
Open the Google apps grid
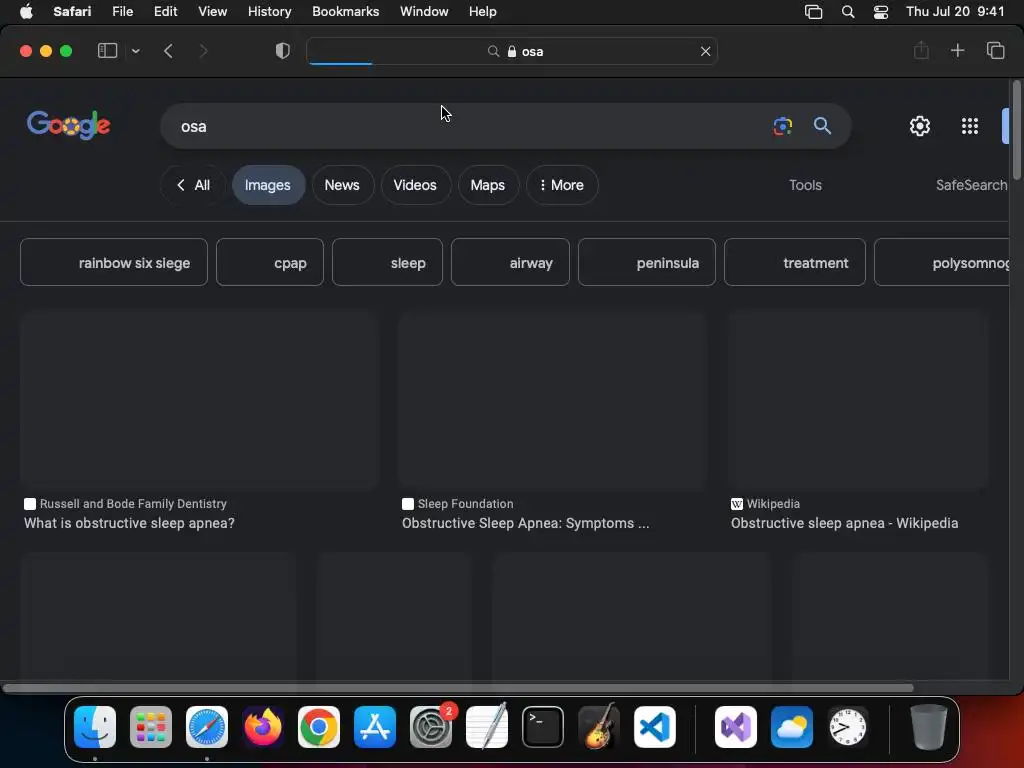tap(970, 126)
